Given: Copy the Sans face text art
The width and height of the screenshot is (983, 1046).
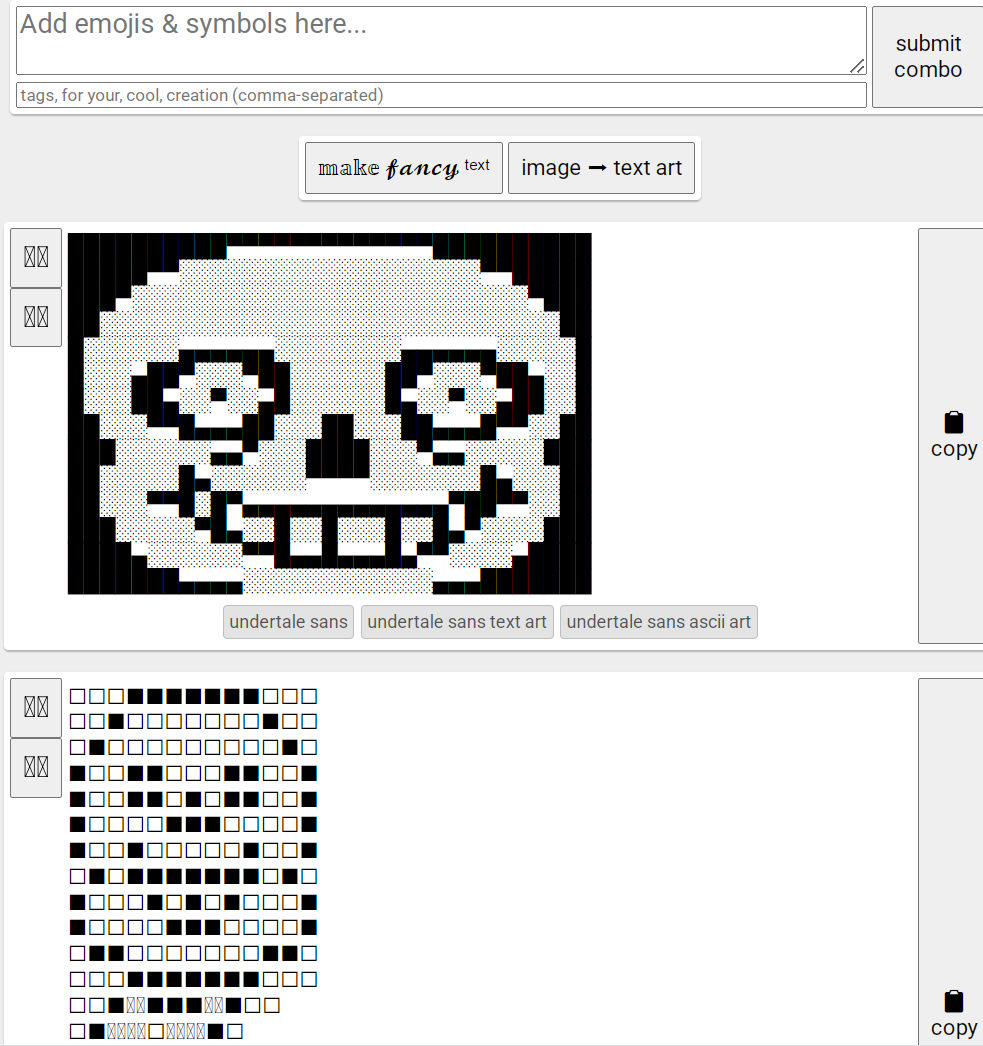Looking at the screenshot, I should coord(952,436).
